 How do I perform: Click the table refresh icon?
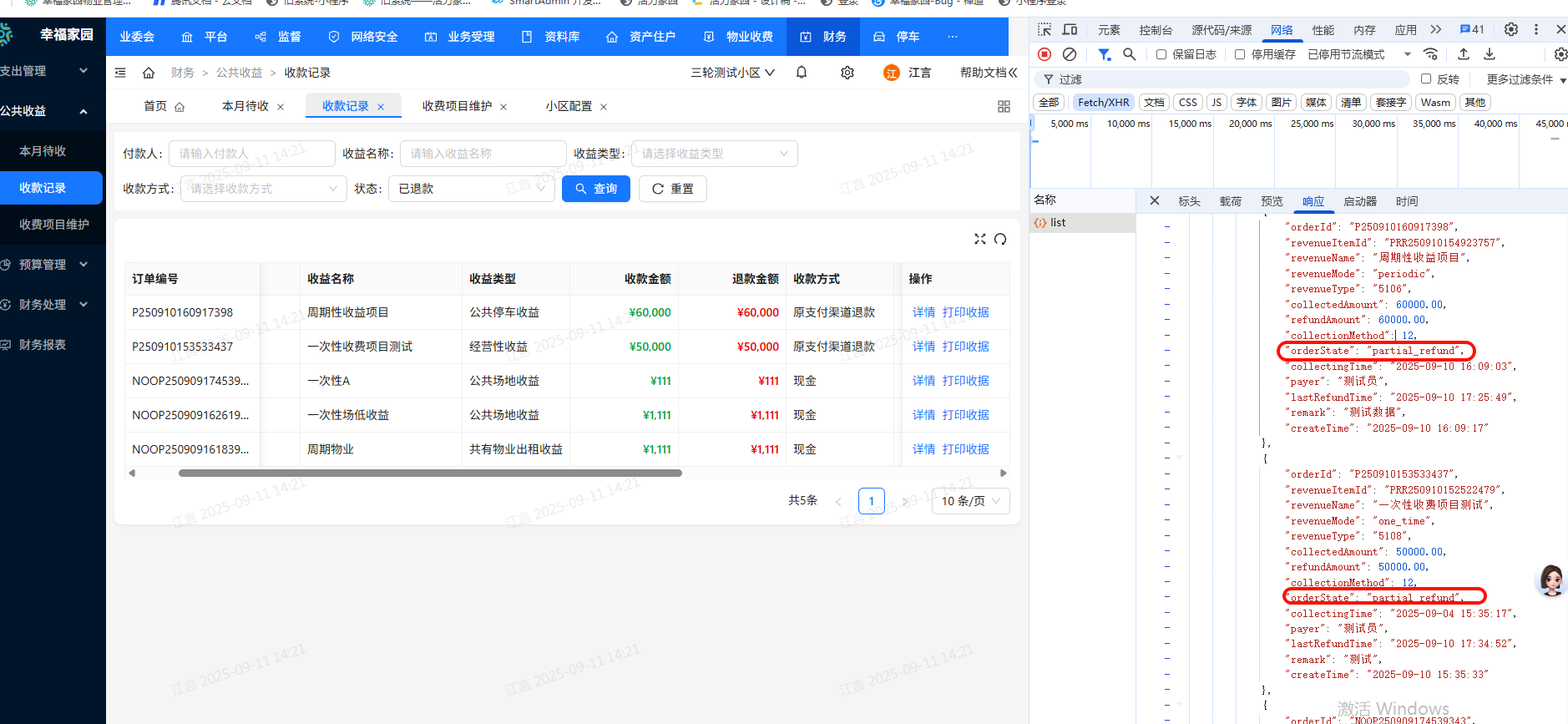pos(1000,239)
